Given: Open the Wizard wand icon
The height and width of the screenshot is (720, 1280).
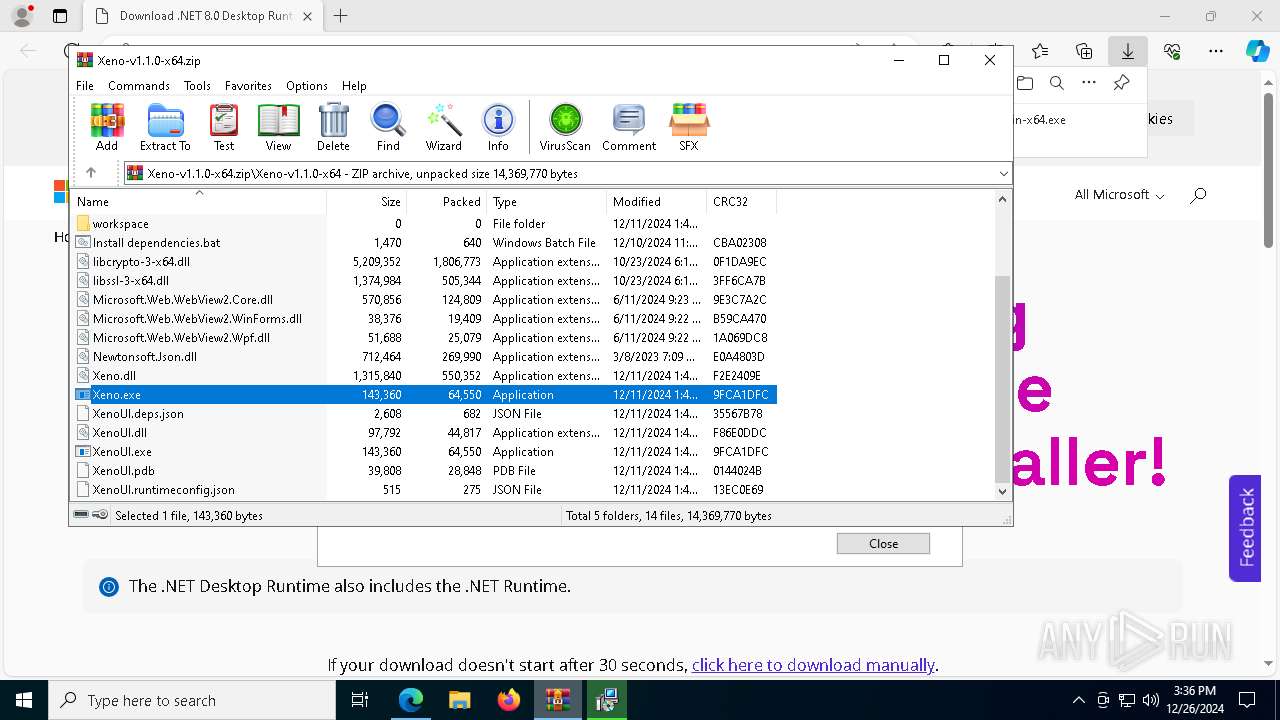Looking at the screenshot, I should (x=444, y=127).
